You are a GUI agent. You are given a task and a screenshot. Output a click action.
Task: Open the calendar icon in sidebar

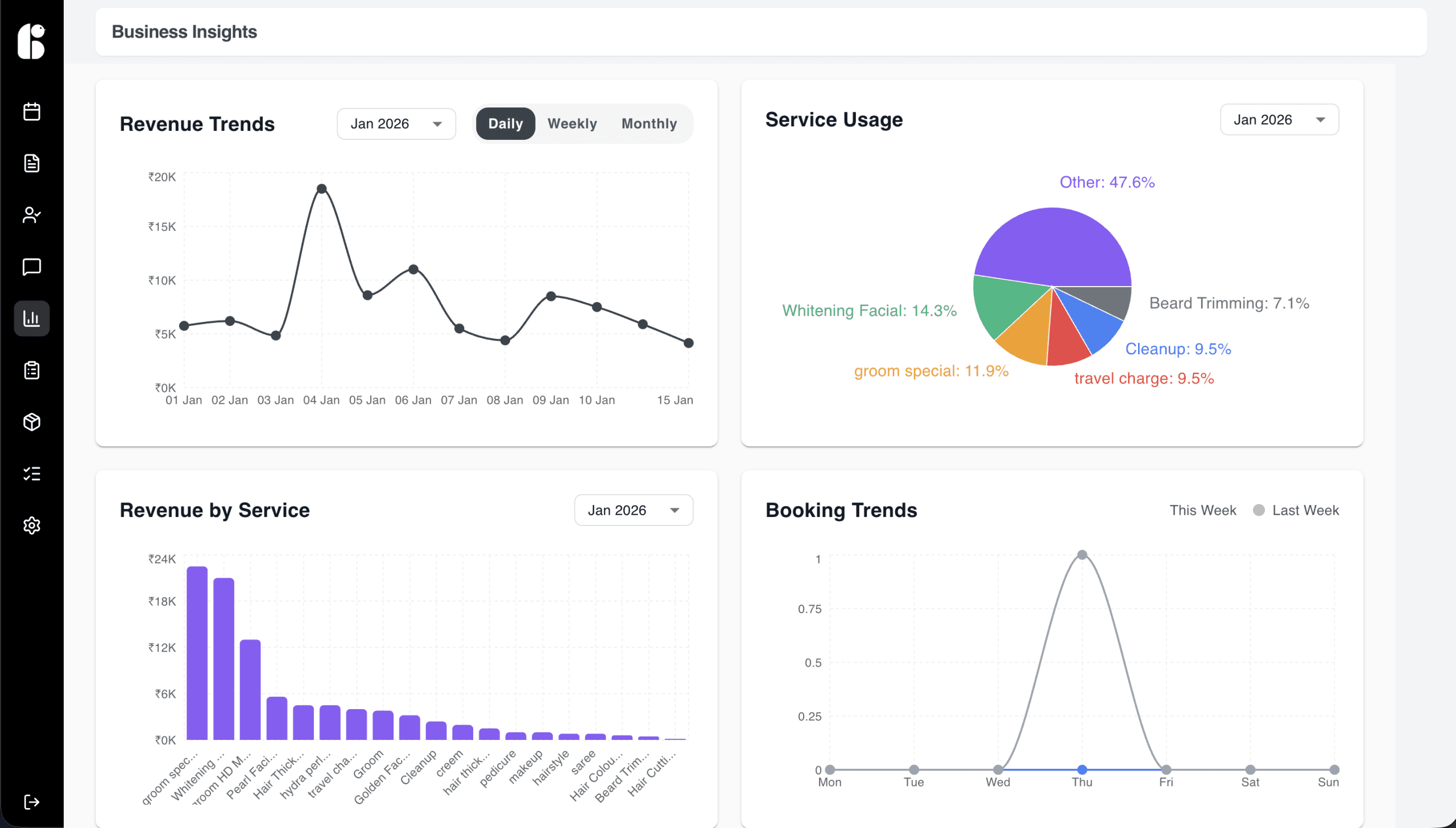32,111
